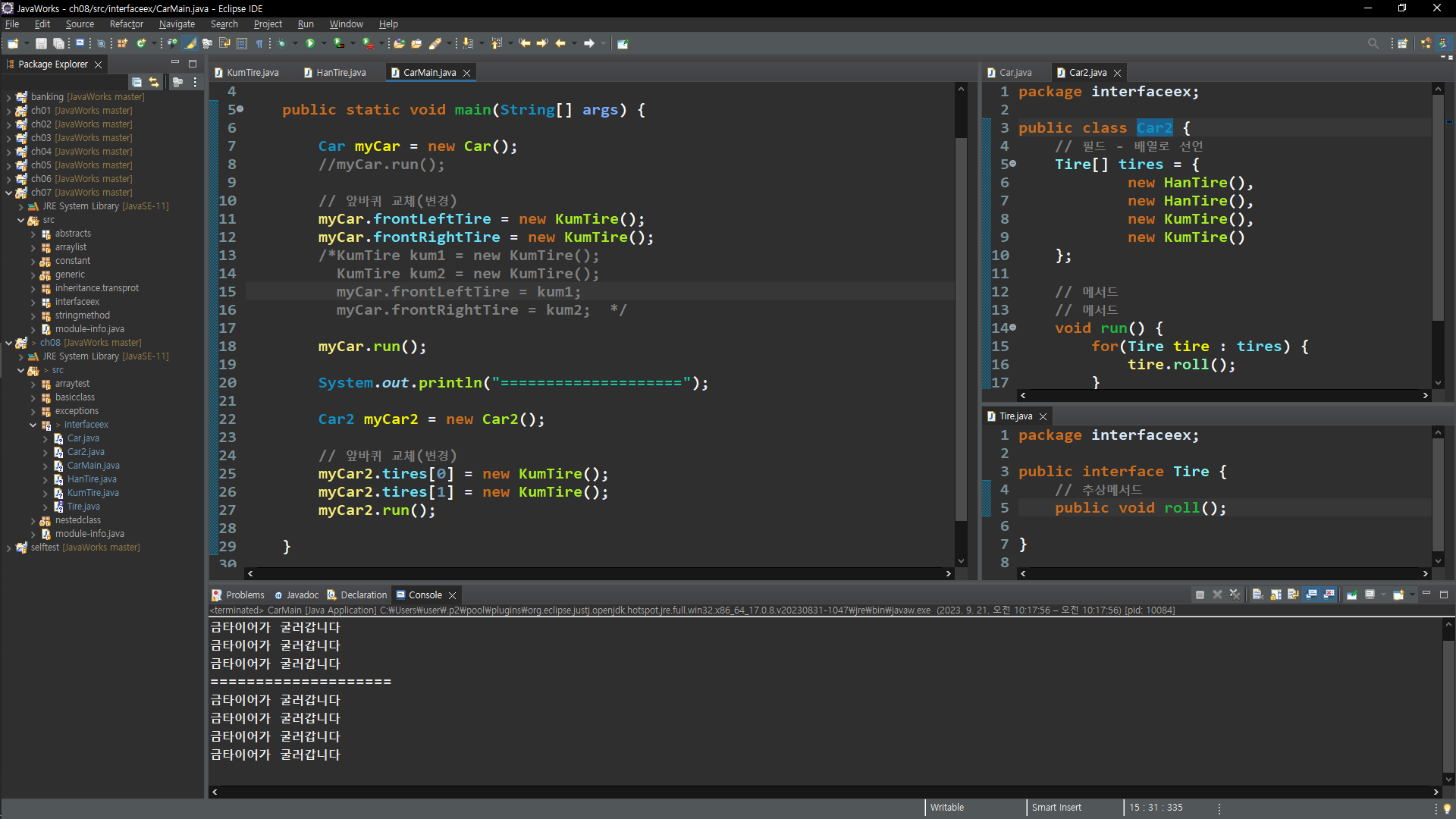
Task: Open the Run button dropdown arrow
Action: (324, 43)
